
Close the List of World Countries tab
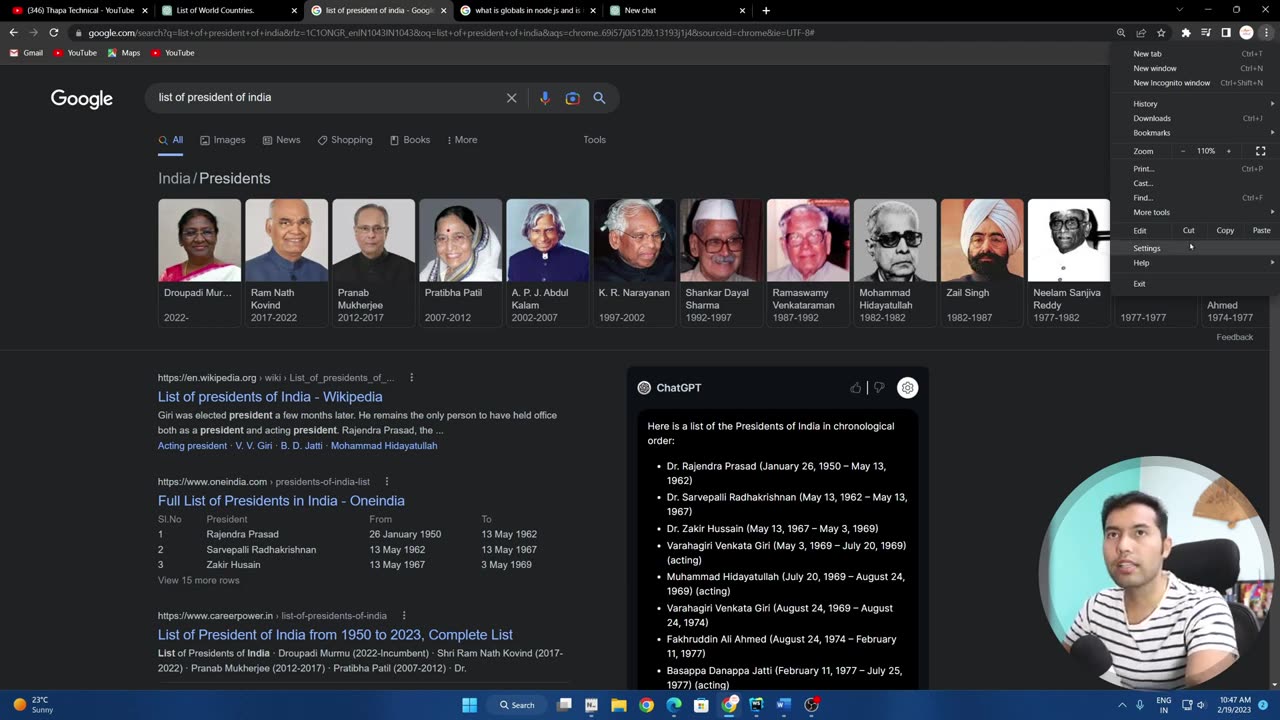pos(294,10)
